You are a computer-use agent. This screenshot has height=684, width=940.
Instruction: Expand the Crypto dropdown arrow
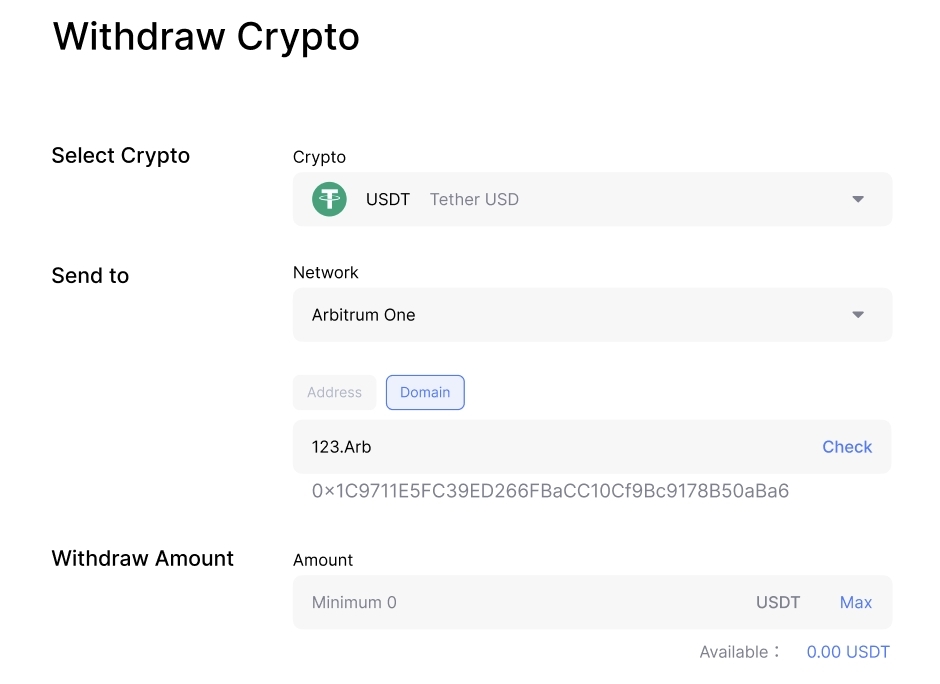coord(857,199)
